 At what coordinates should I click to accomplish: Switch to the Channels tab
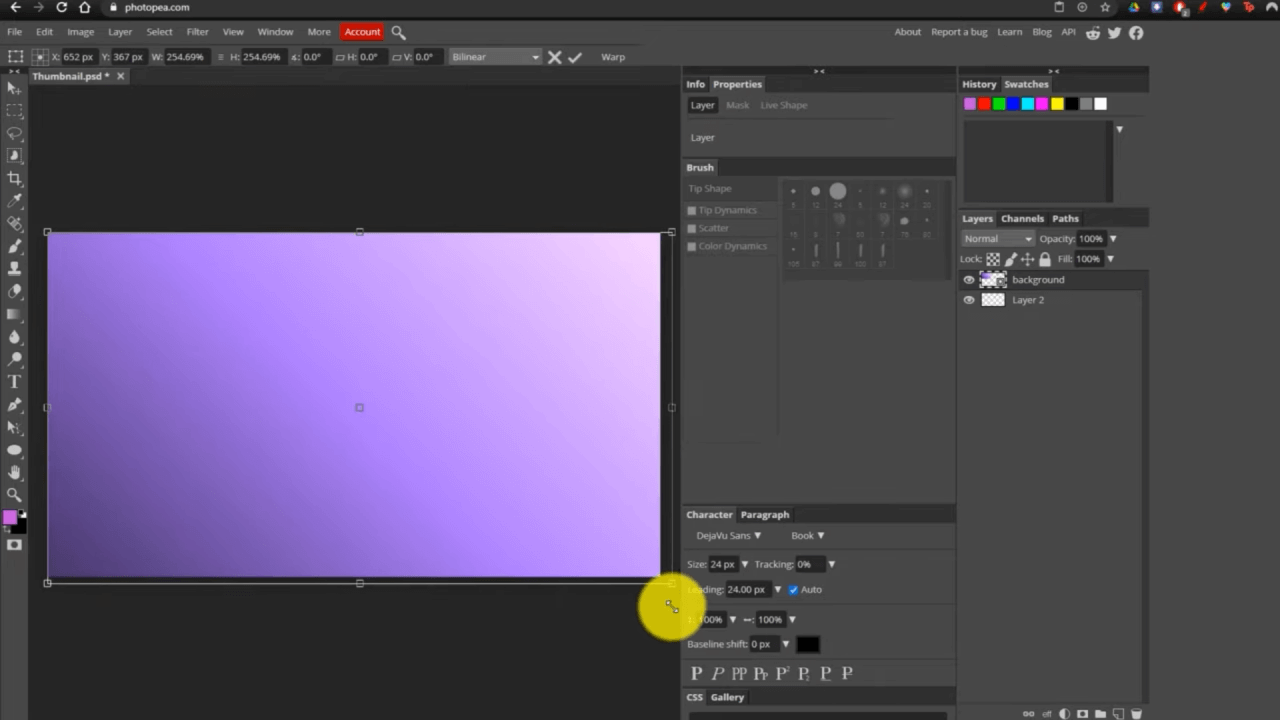point(1022,219)
